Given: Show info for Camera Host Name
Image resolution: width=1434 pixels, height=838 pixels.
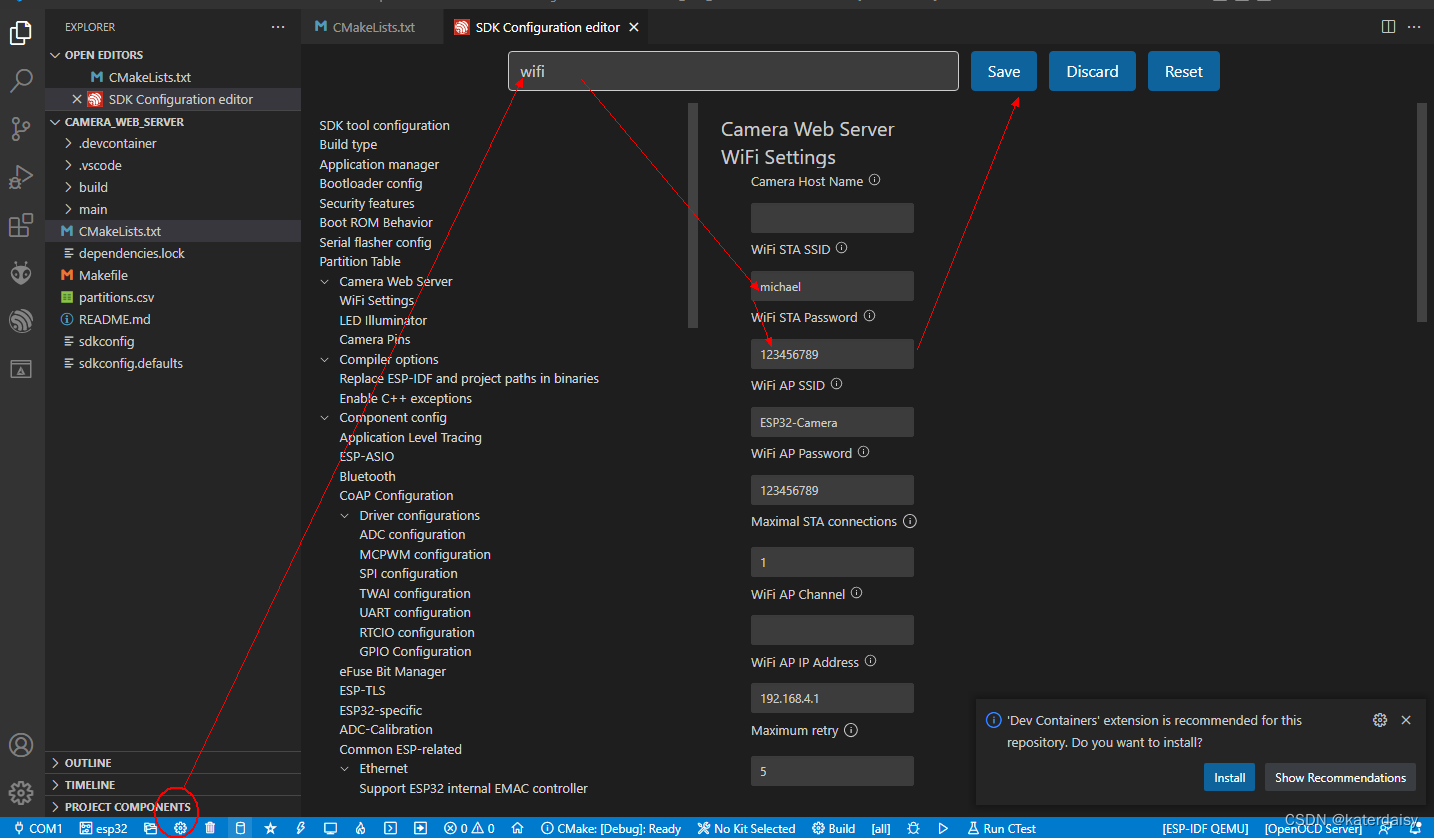Looking at the screenshot, I should [x=874, y=181].
